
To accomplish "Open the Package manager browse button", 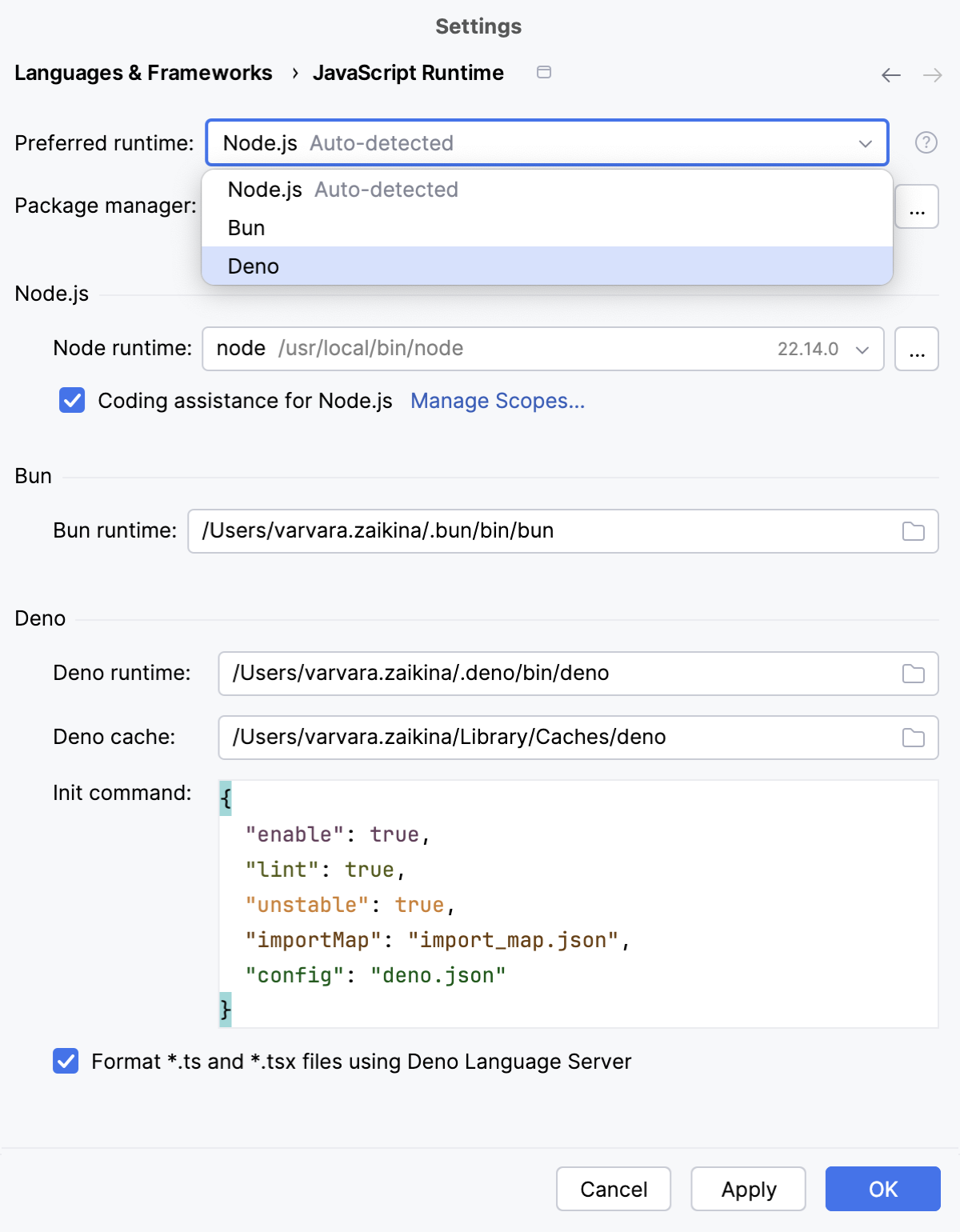I will pyautogui.click(x=917, y=206).
